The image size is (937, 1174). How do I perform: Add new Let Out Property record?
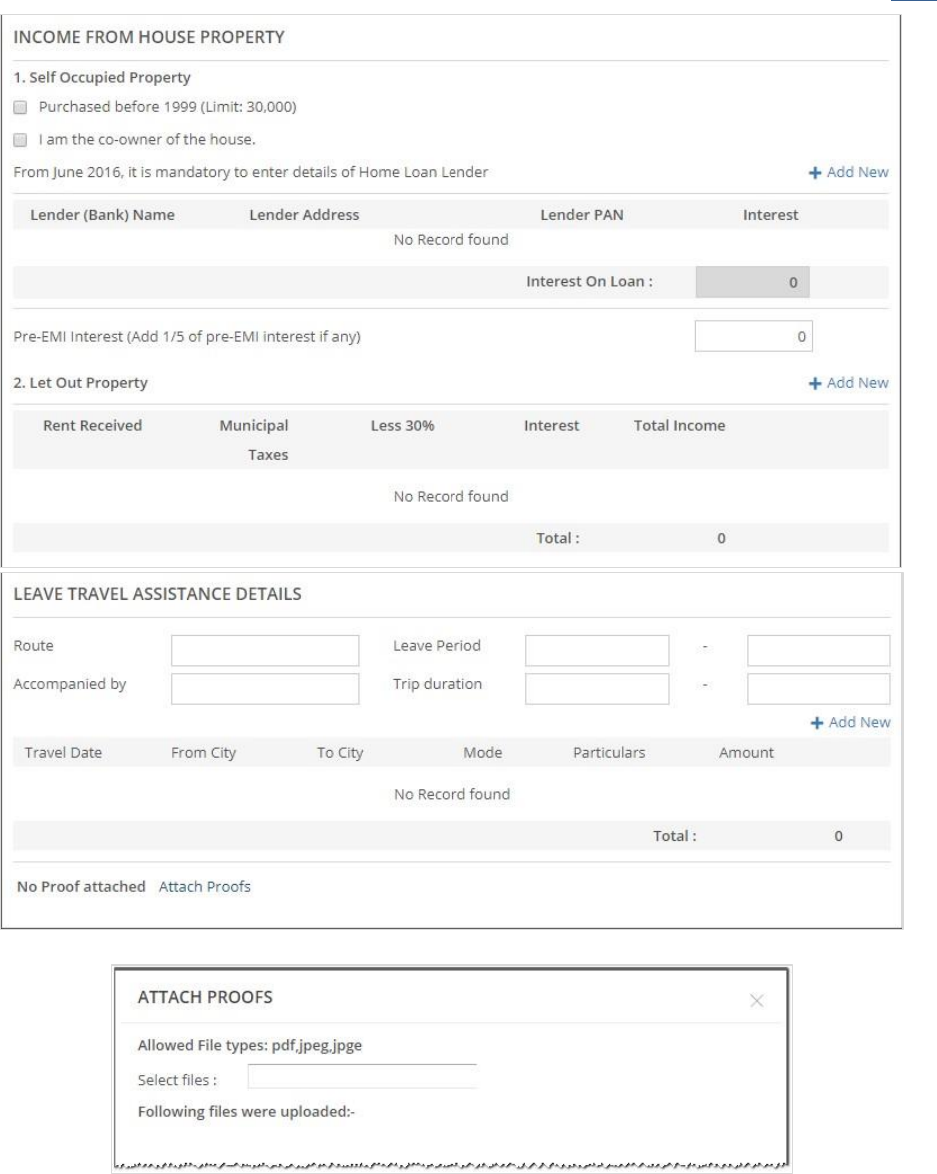point(849,383)
